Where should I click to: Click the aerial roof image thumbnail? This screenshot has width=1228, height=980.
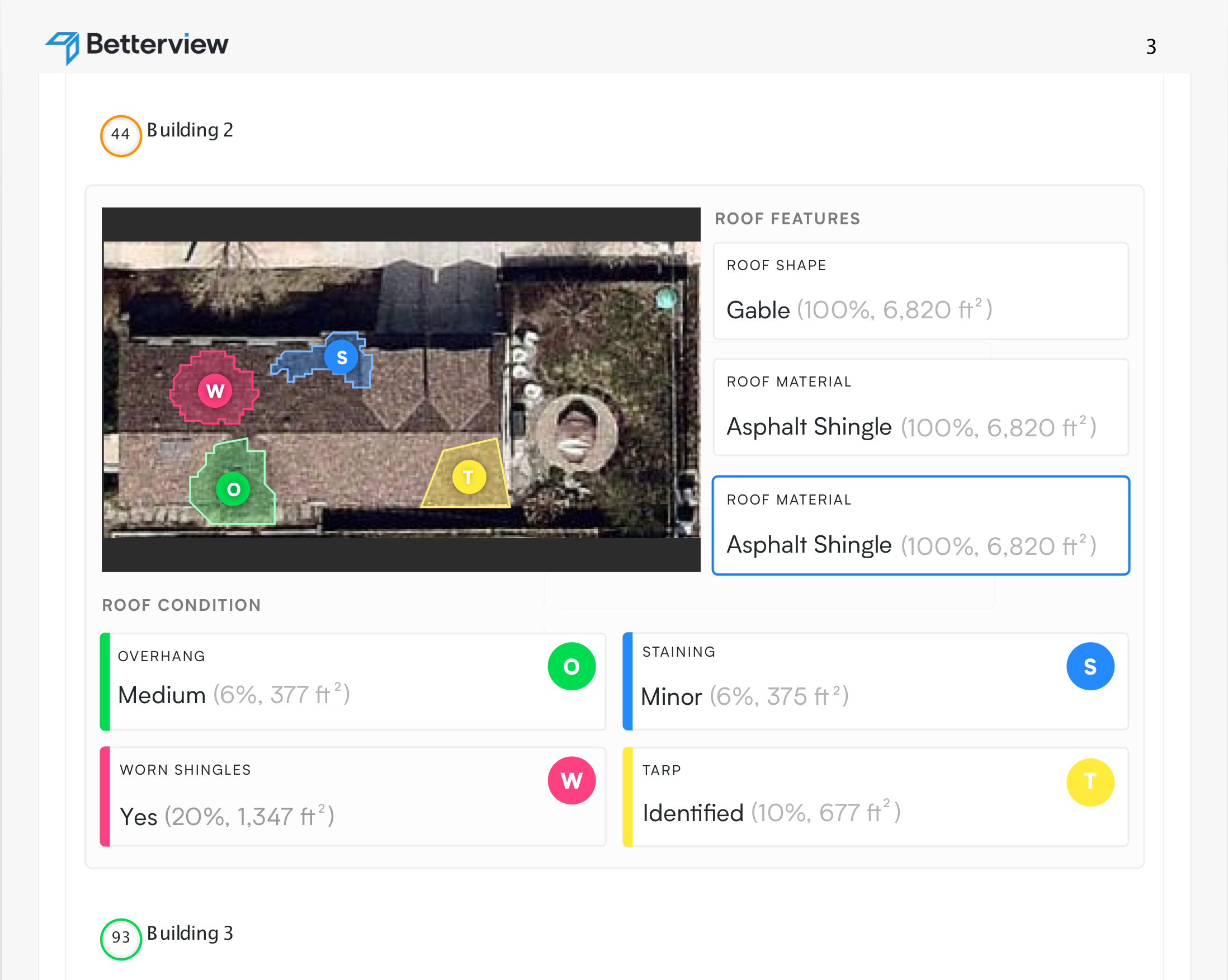[x=401, y=390]
